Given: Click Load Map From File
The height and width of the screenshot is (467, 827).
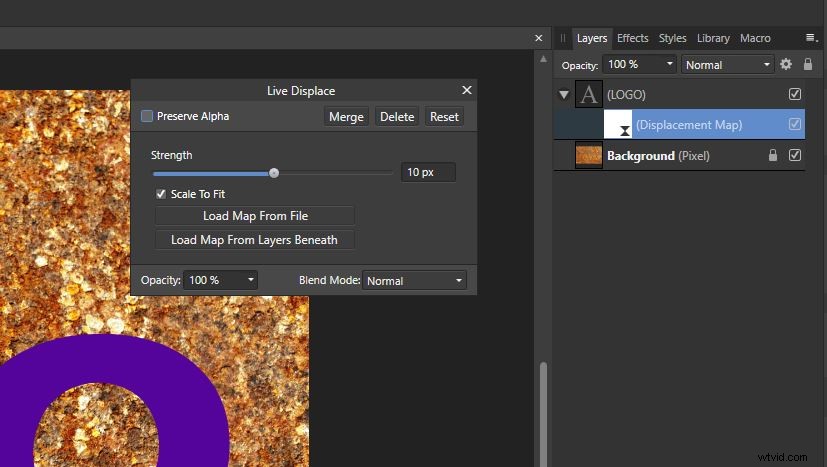Looking at the screenshot, I should click(255, 215).
